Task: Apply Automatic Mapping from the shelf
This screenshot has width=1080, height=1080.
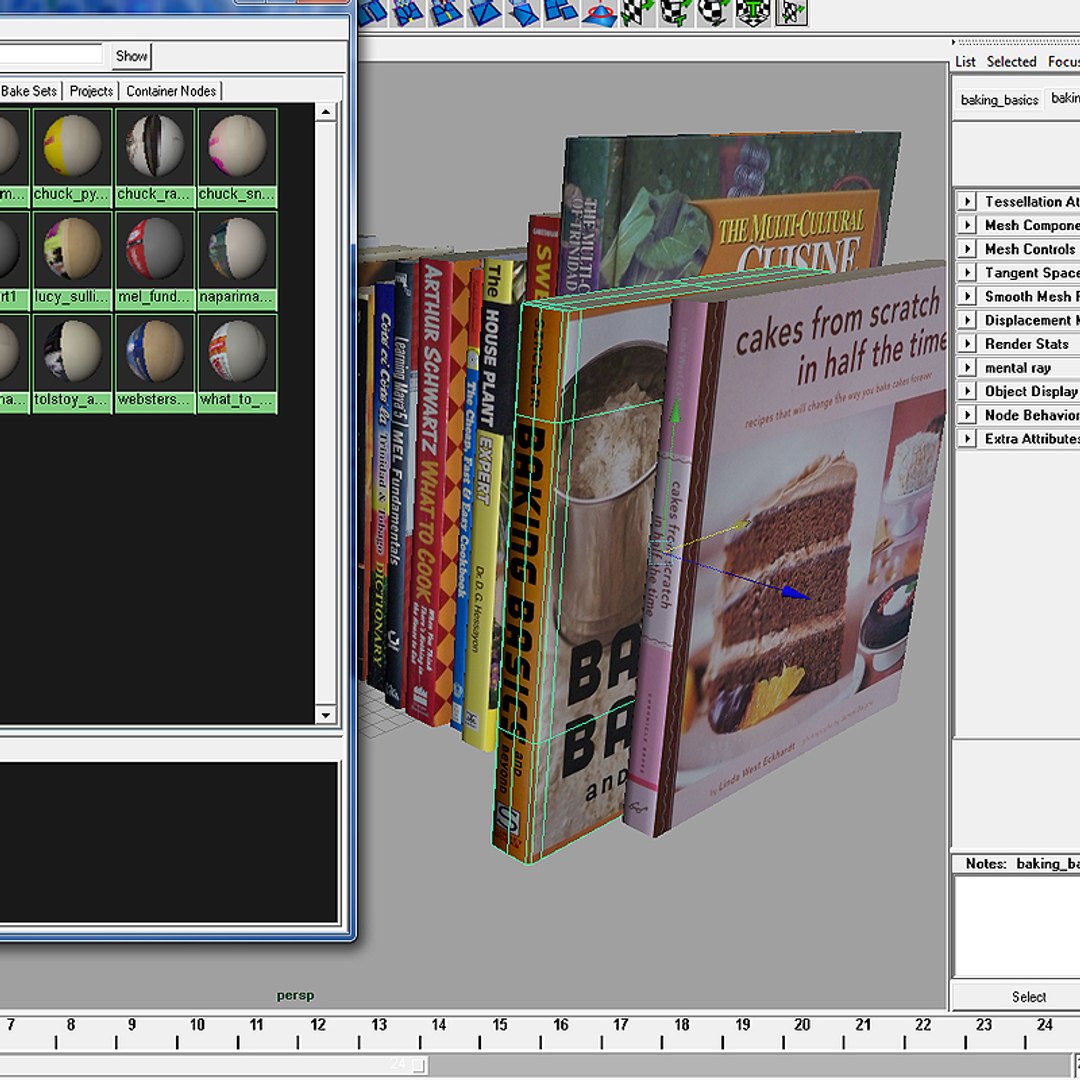Action: pos(752,13)
